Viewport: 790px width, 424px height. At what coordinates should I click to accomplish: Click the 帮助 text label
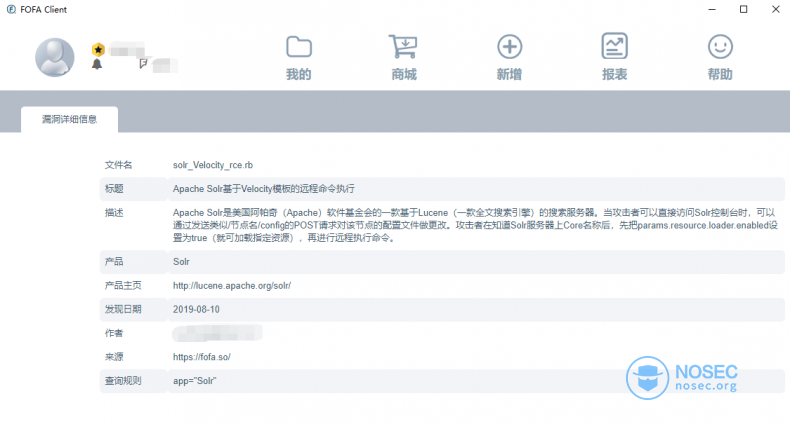(x=720, y=75)
